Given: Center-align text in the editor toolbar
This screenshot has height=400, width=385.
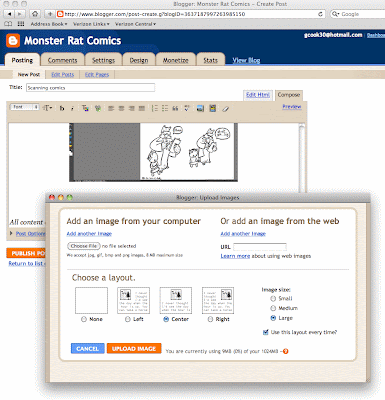Looking at the screenshot, I should pyautogui.click(x=121, y=108).
